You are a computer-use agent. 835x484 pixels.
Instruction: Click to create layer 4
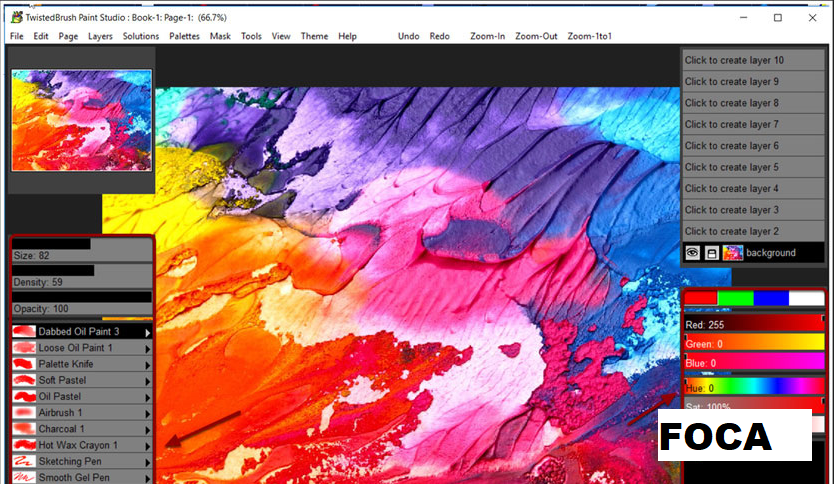point(753,188)
